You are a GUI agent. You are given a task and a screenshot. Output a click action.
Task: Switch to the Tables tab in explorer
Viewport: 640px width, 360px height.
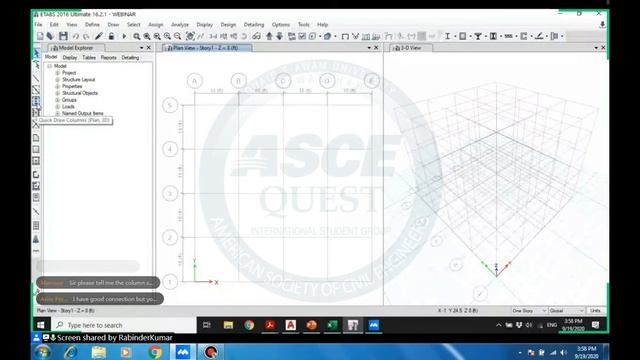click(x=89, y=58)
